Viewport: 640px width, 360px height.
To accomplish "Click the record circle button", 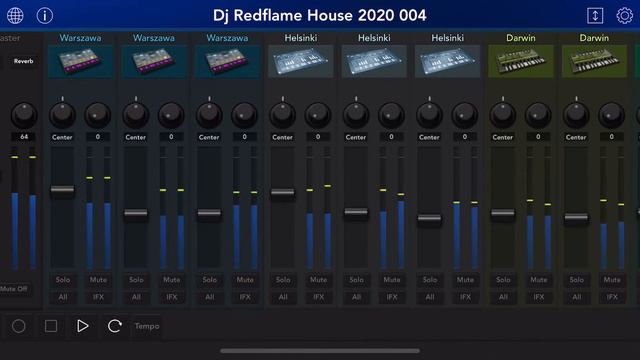I will coord(18,326).
